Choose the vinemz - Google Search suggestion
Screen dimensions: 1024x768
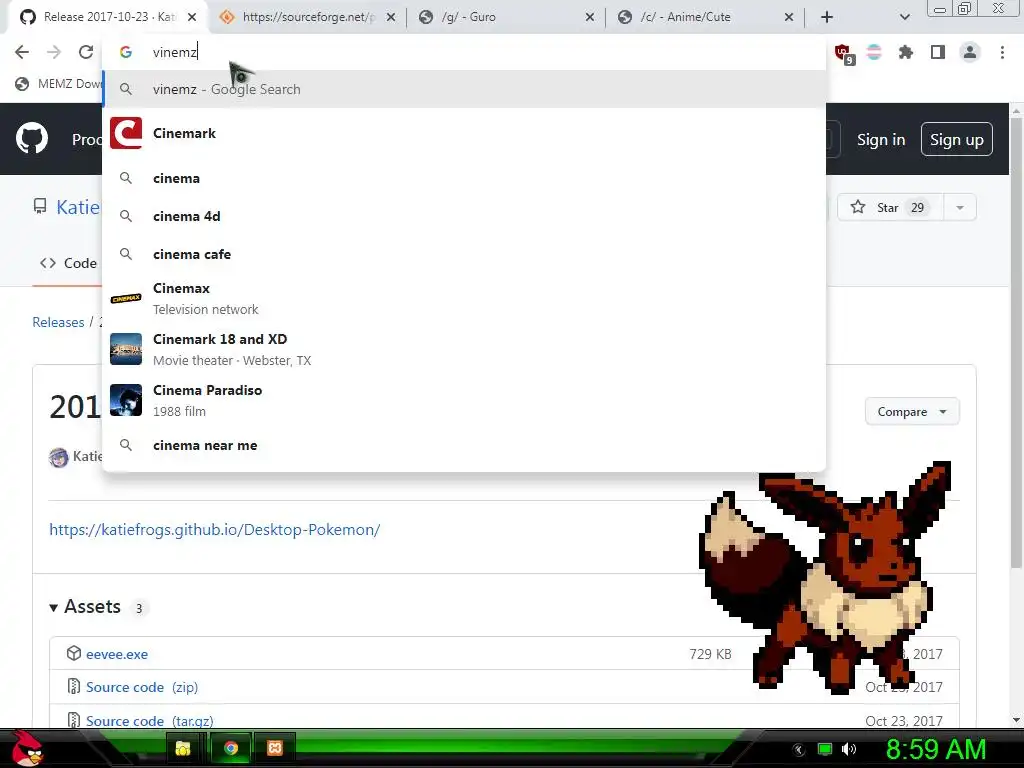click(x=464, y=89)
